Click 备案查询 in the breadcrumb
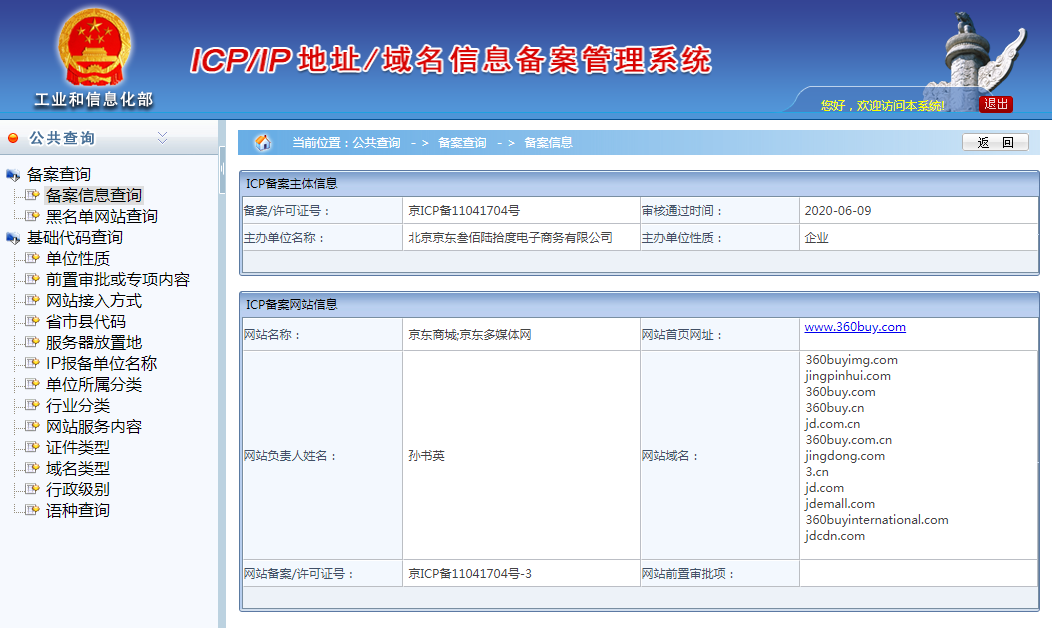Image resolution: width=1052 pixels, height=628 pixels. [462, 142]
